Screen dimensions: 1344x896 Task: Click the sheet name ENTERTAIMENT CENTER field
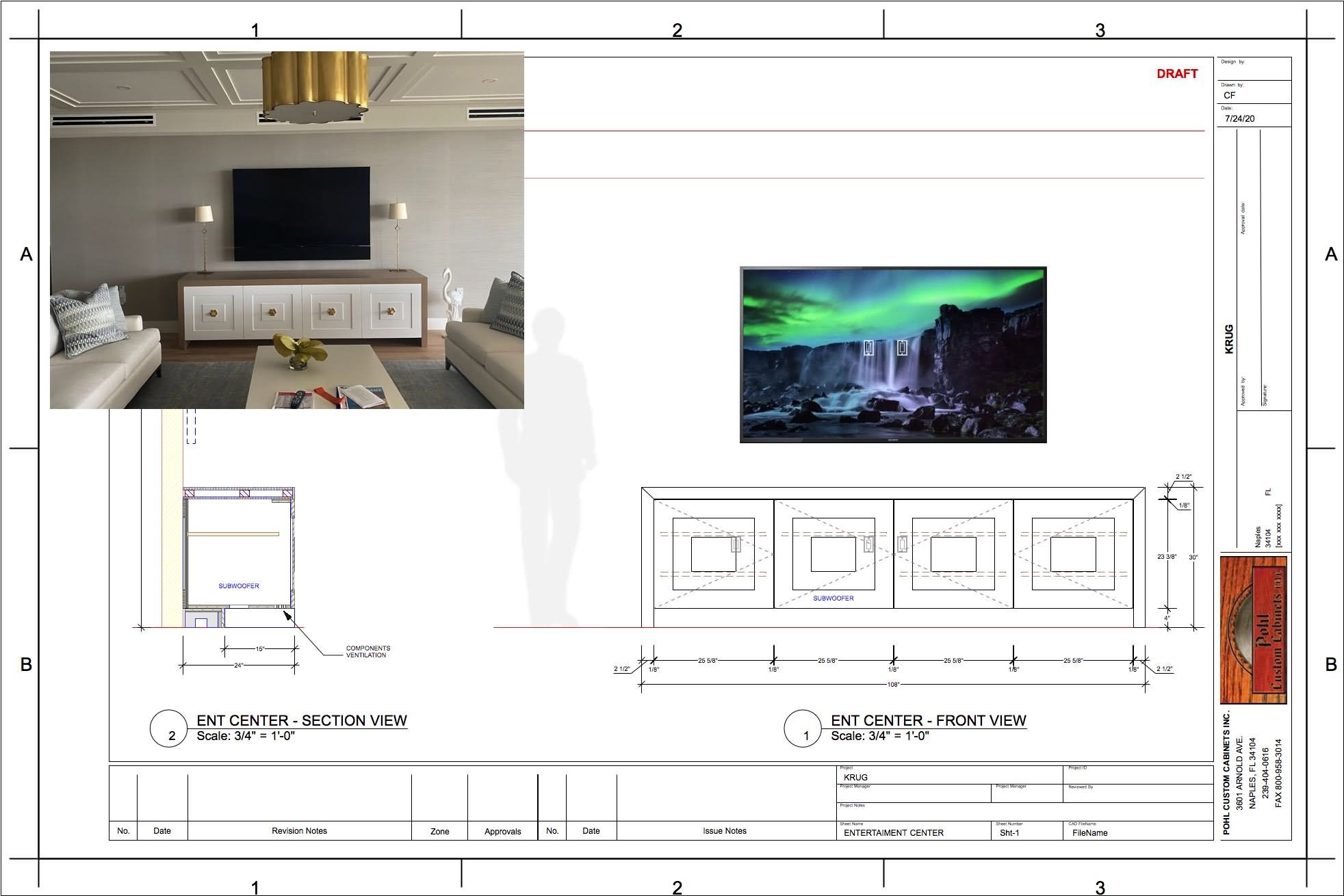tap(893, 832)
